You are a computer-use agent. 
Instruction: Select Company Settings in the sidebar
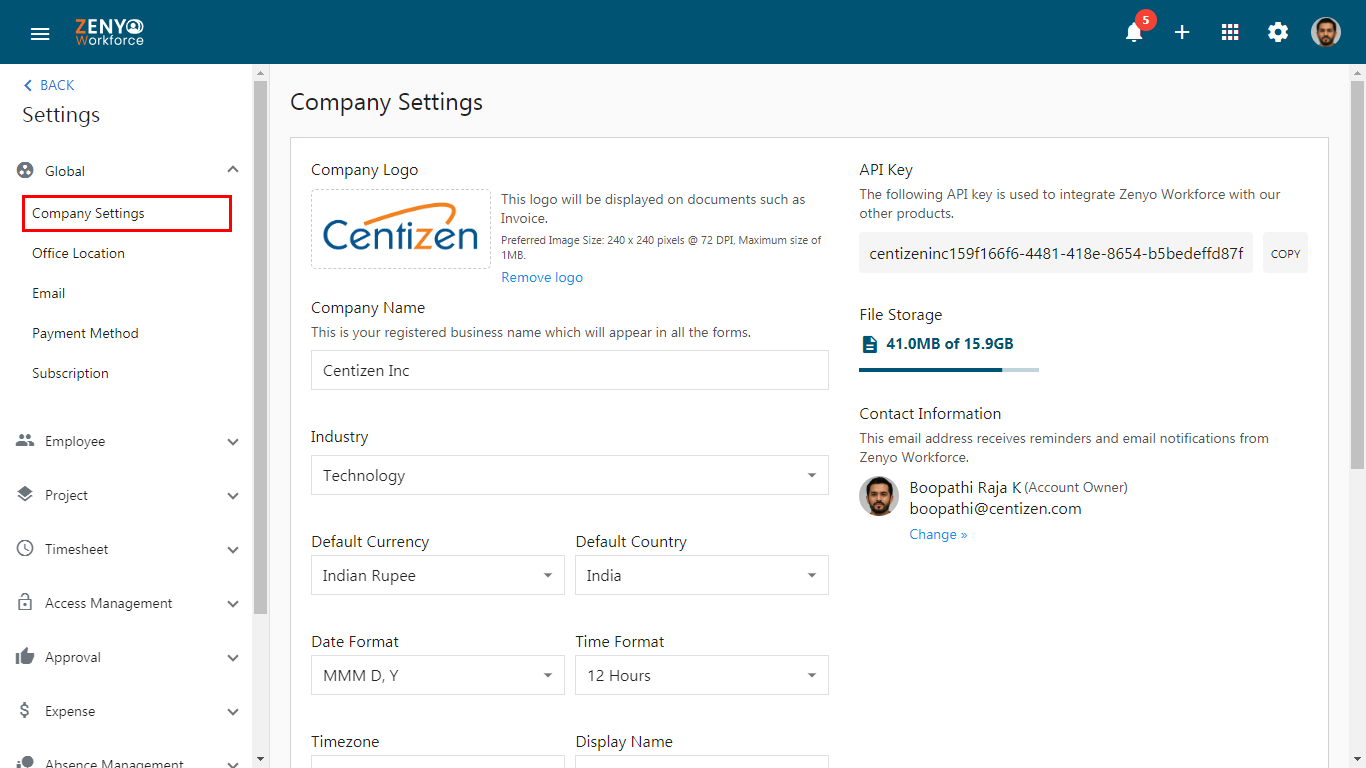(127, 213)
